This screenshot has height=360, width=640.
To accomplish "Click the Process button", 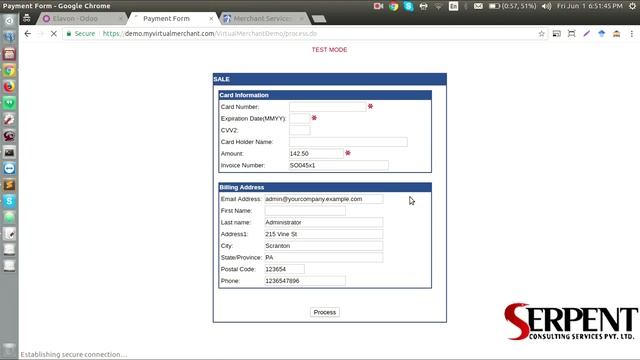I will (x=325, y=312).
